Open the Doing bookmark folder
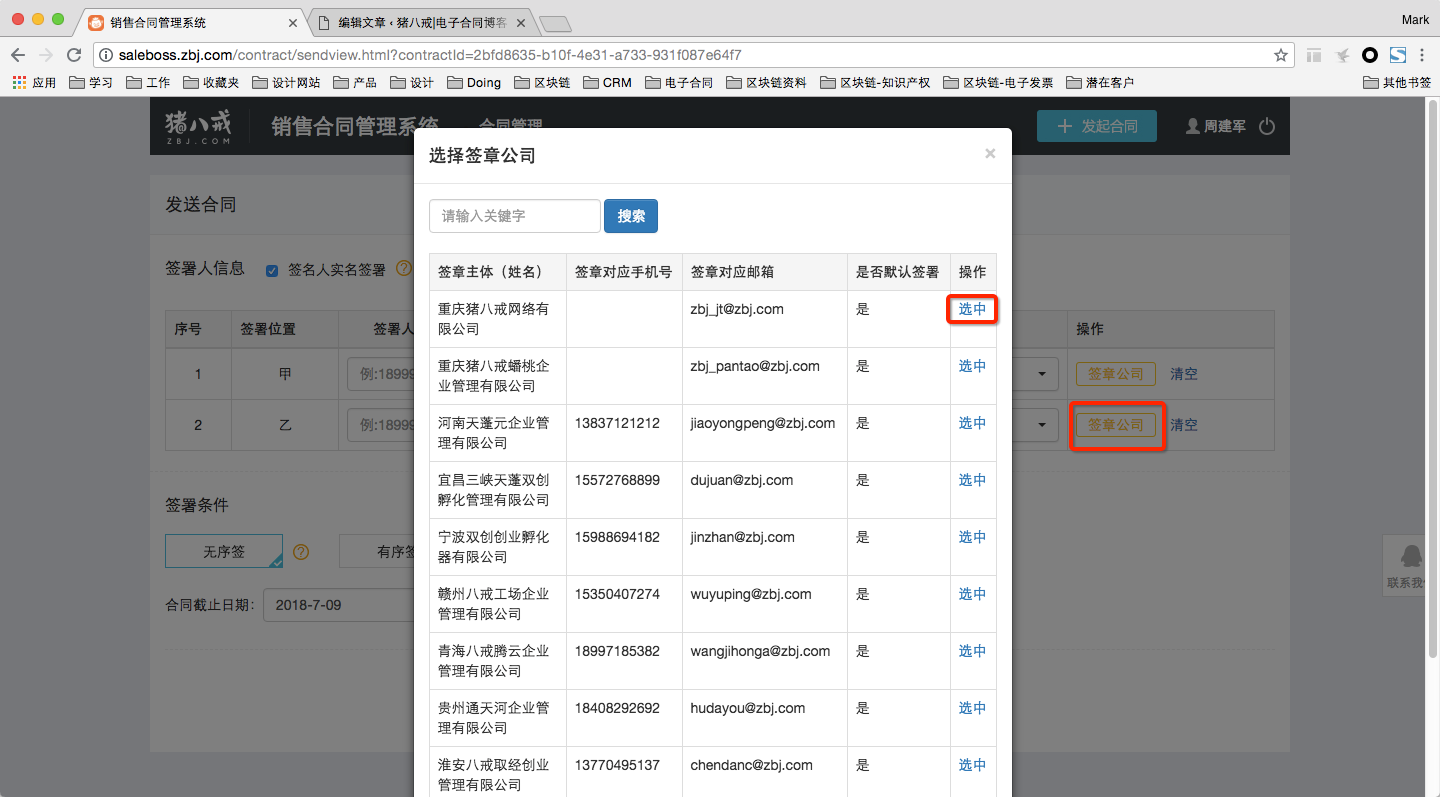The width and height of the screenshot is (1440, 797). (x=474, y=83)
